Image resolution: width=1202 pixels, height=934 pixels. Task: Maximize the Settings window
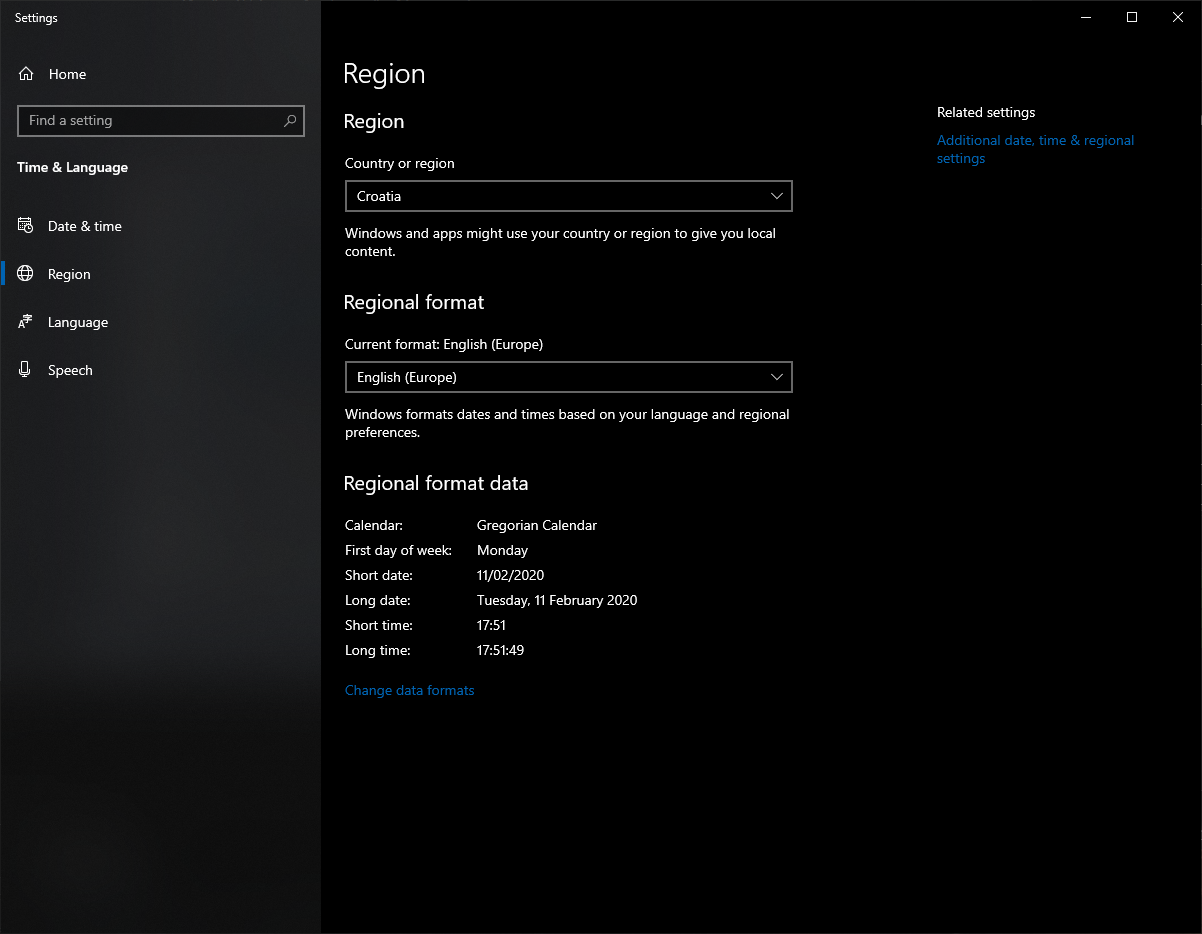point(1132,17)
